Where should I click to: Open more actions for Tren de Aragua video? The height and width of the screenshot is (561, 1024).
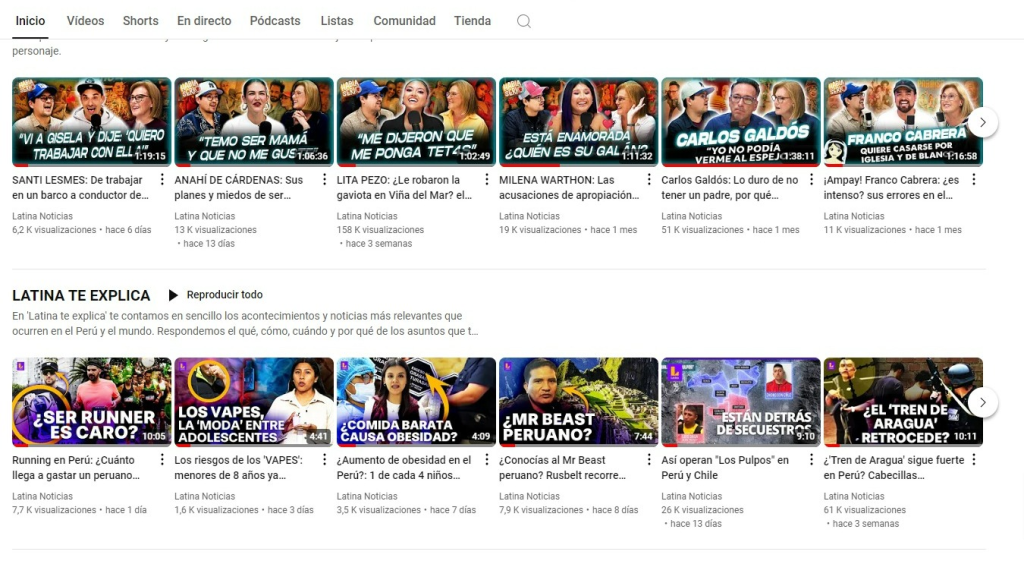pyautogui.click(x=973, y=460)
